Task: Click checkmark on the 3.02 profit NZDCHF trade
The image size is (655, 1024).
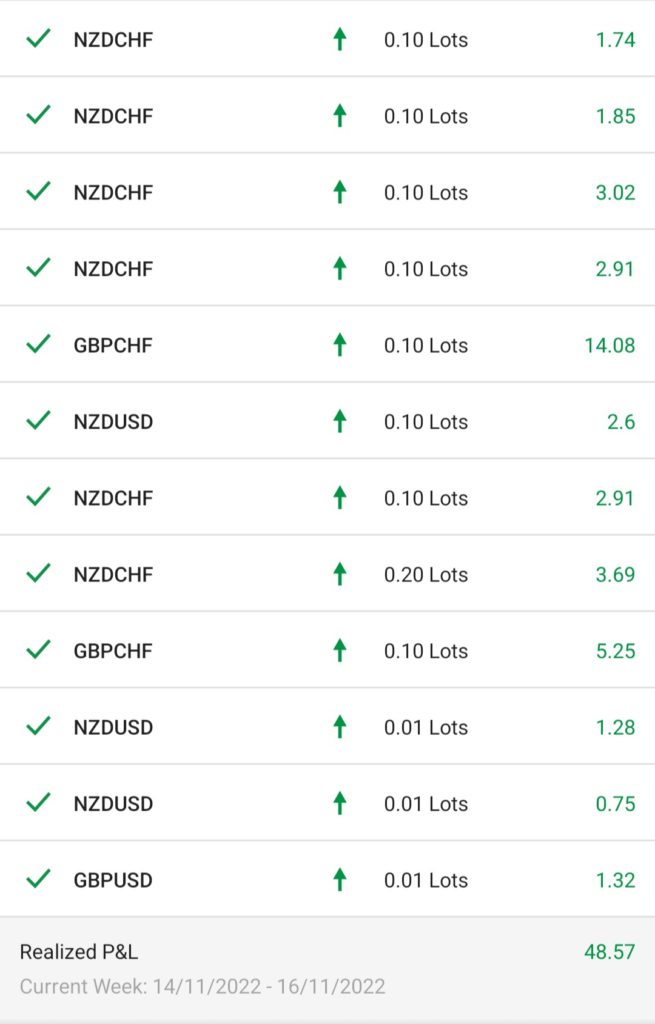Action: coord(39,191)
